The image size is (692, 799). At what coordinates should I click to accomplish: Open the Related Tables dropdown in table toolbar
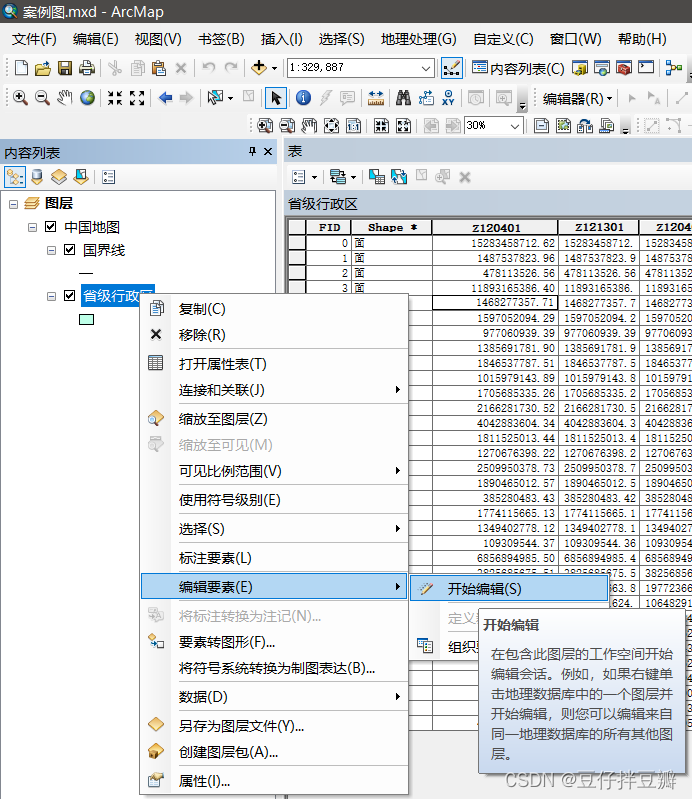tap(353, 177)
